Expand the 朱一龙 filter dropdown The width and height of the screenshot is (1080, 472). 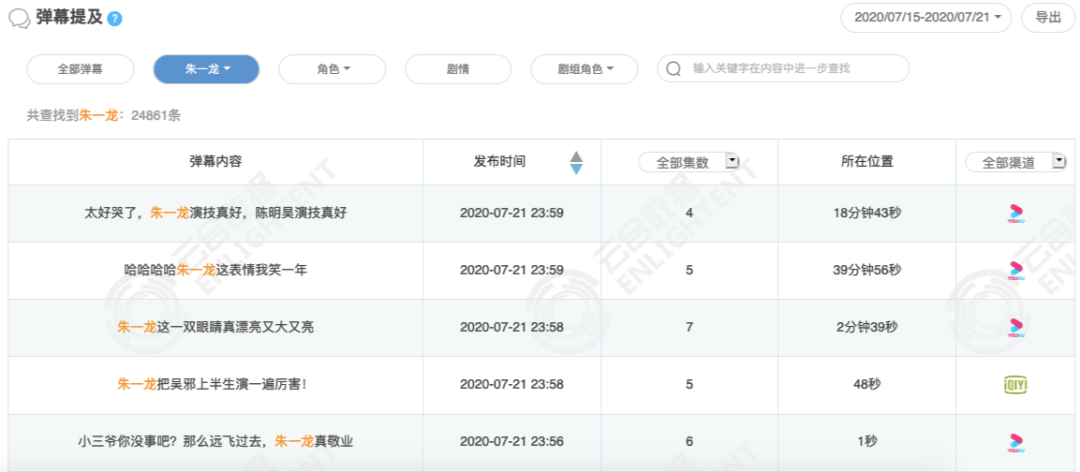[x=206, y=69]
